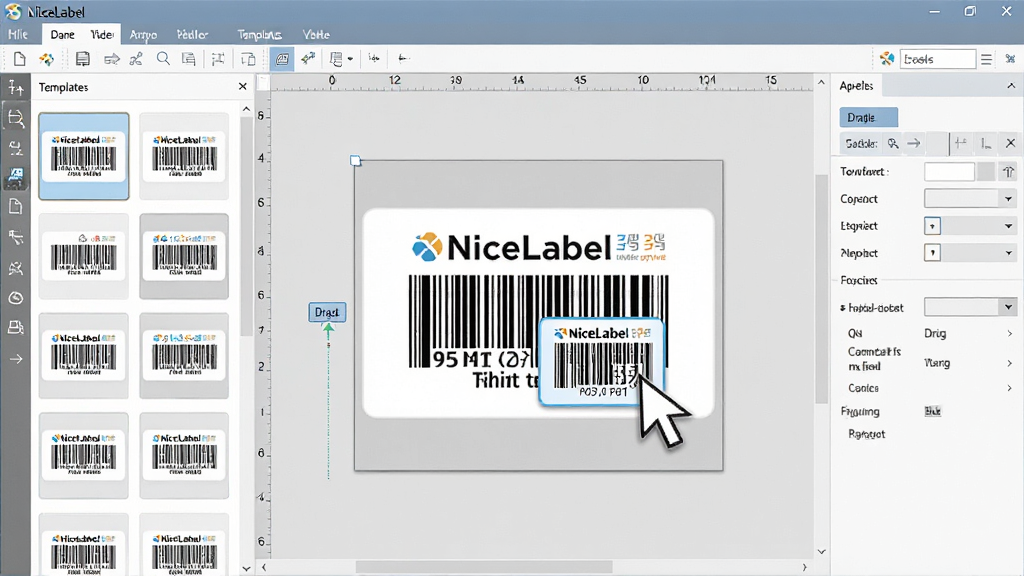Click the Eosls search field in the toolbar
Viewport: 1024px width, 576px height.
coord(938,59)
